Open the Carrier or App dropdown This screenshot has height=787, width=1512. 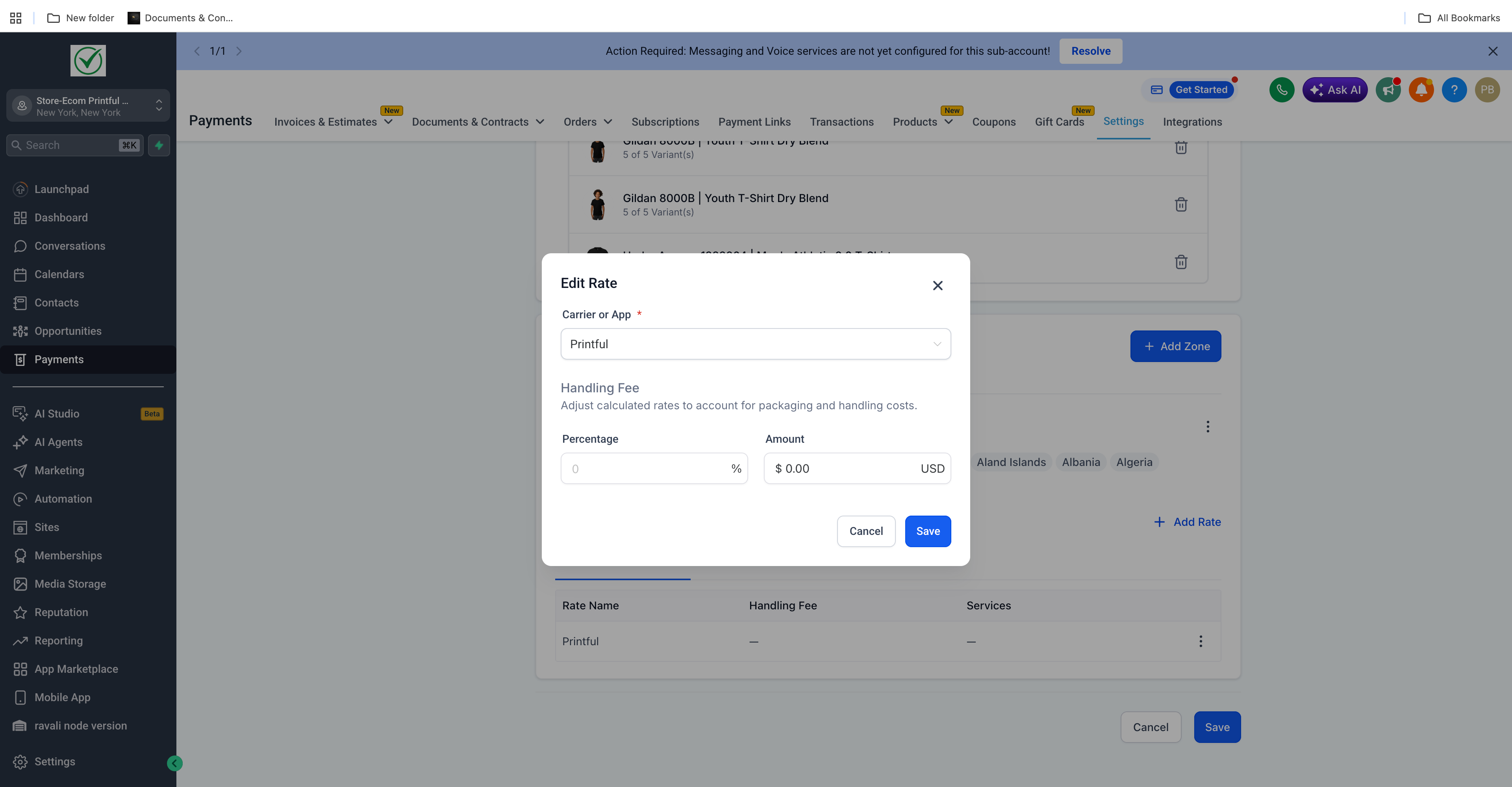click(756, 344)
